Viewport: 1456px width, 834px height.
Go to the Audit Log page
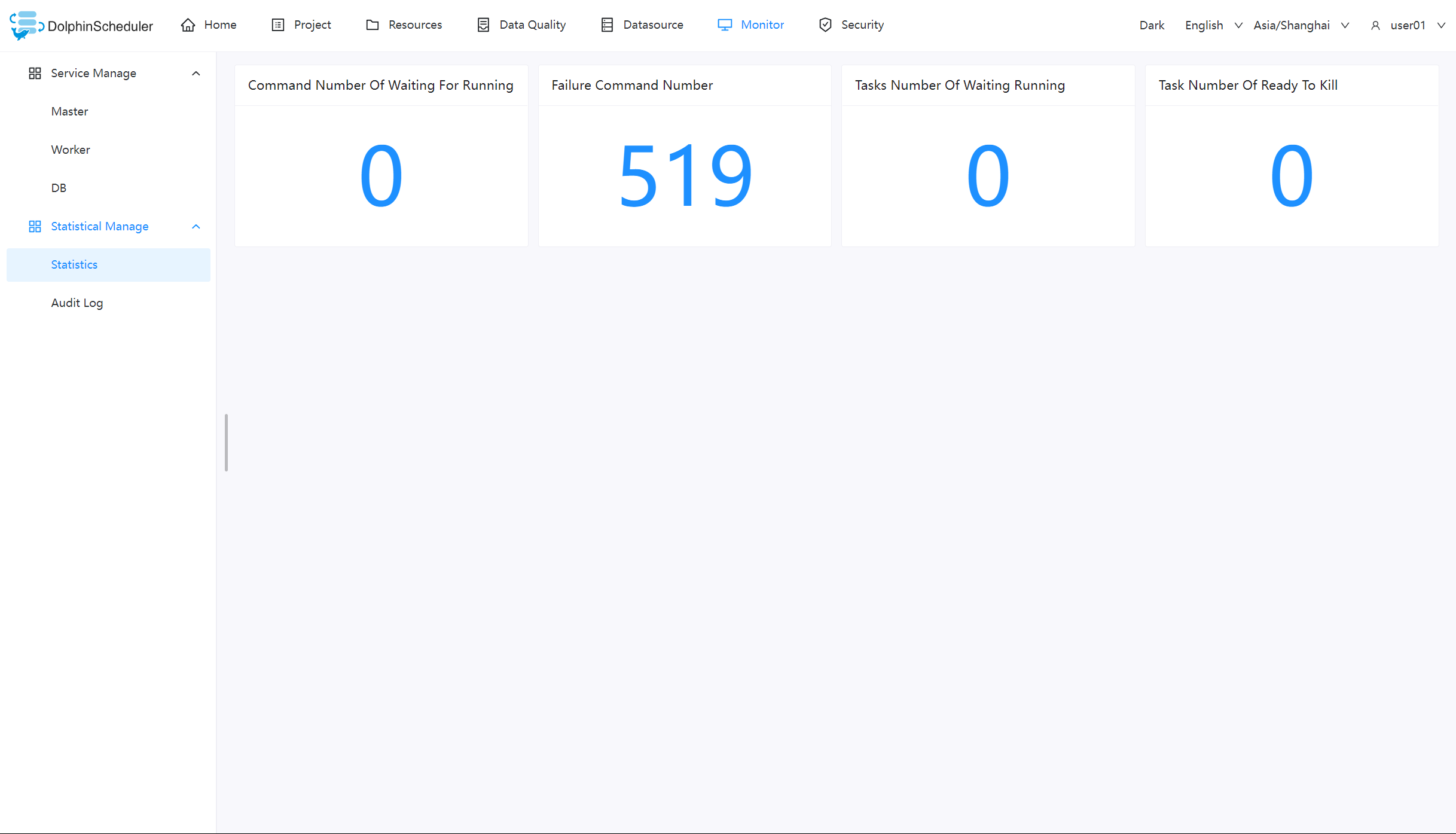click(77, 303)
